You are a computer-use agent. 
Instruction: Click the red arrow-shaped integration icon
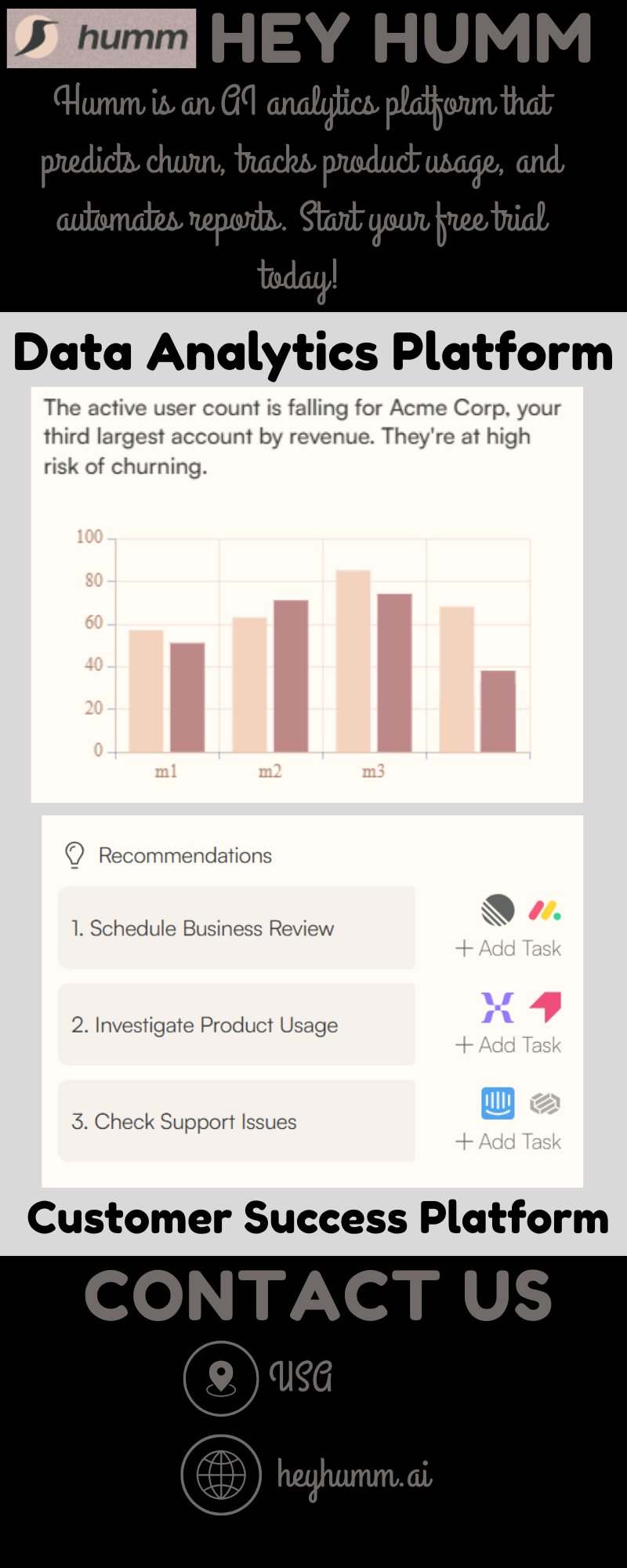[x=546, y=1007]
